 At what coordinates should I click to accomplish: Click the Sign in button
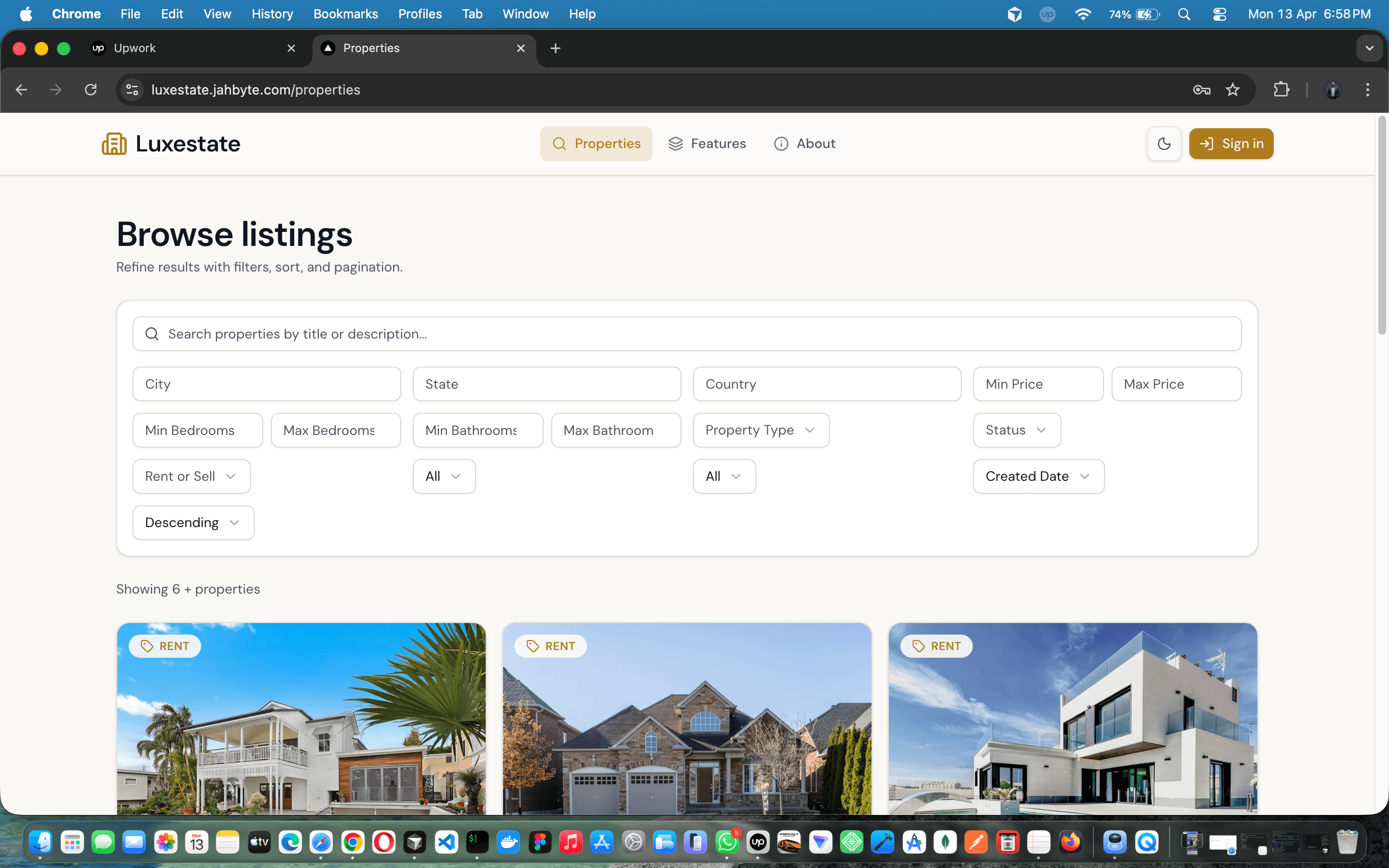(x=1231, y=144)
